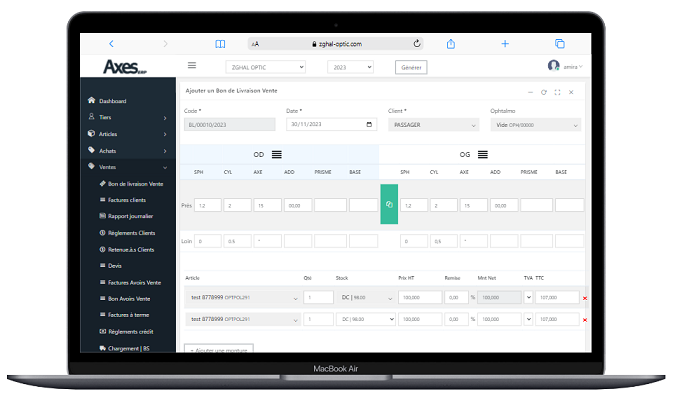
Task: Click the green copy OD to OG button
Action: 389,204
